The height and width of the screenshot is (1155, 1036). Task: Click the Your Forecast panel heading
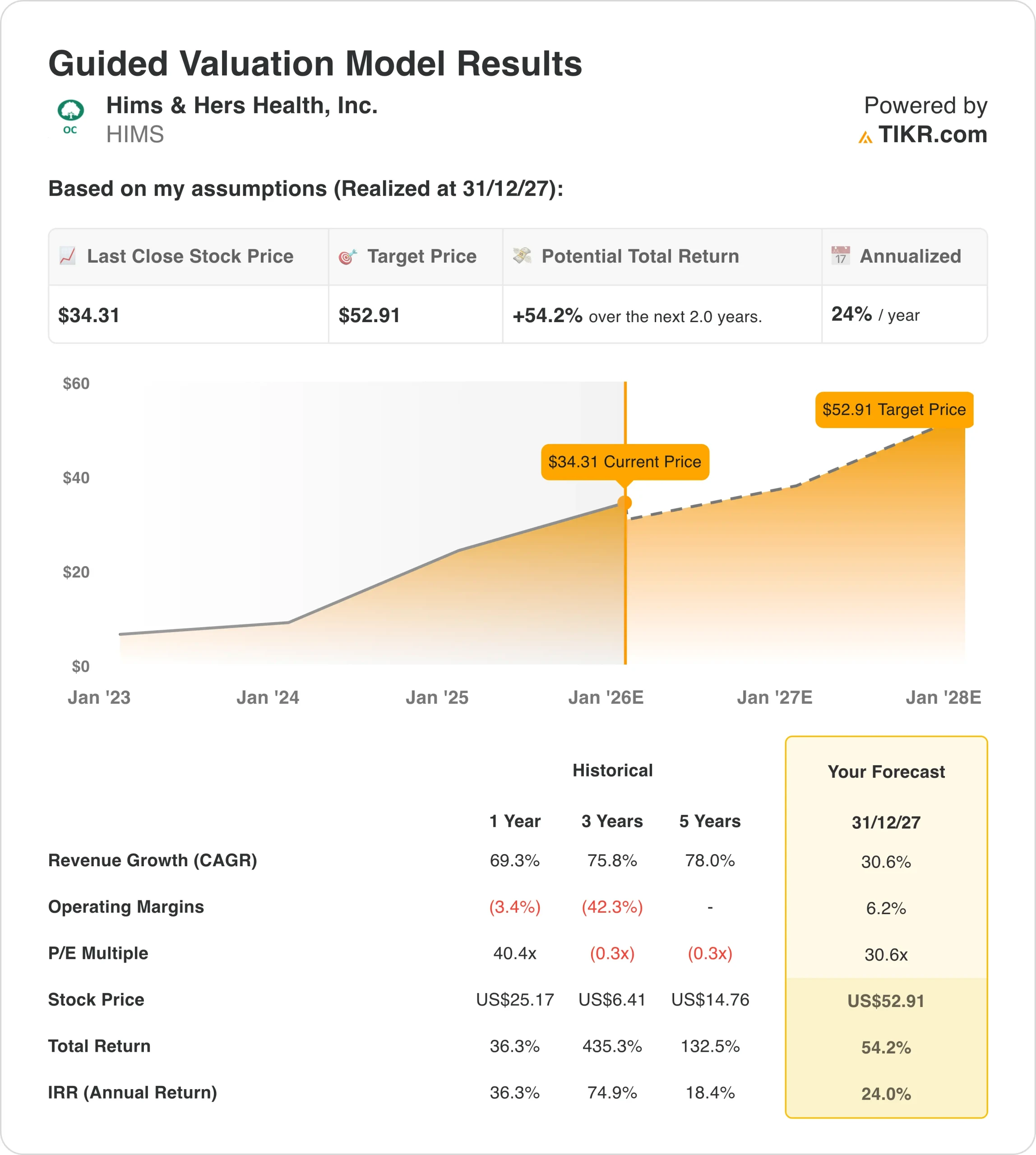point(886,772)
